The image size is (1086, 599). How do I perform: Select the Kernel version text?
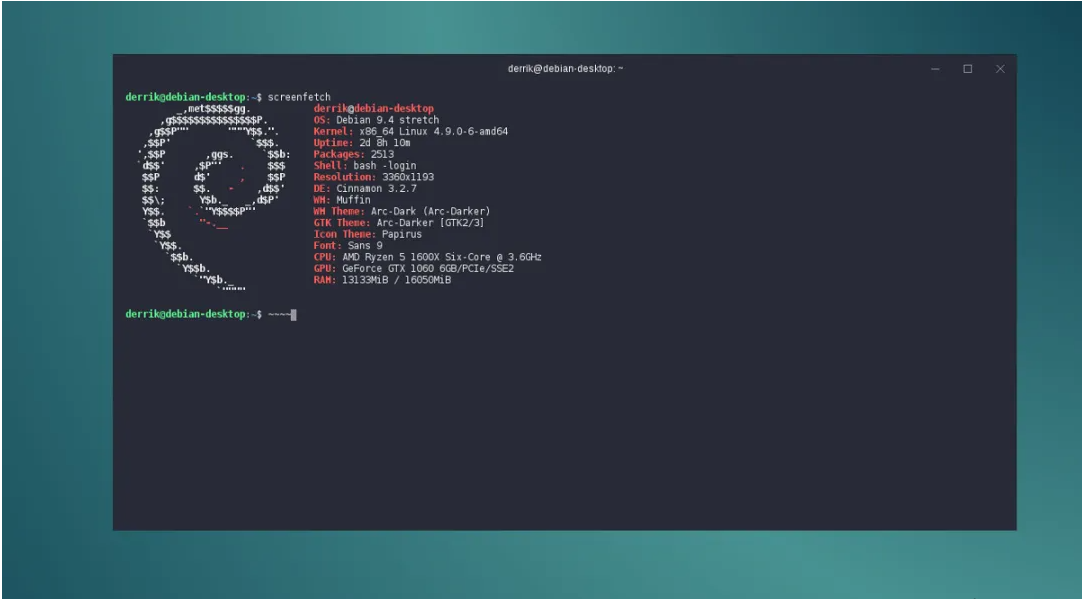[x=410, y=131]
